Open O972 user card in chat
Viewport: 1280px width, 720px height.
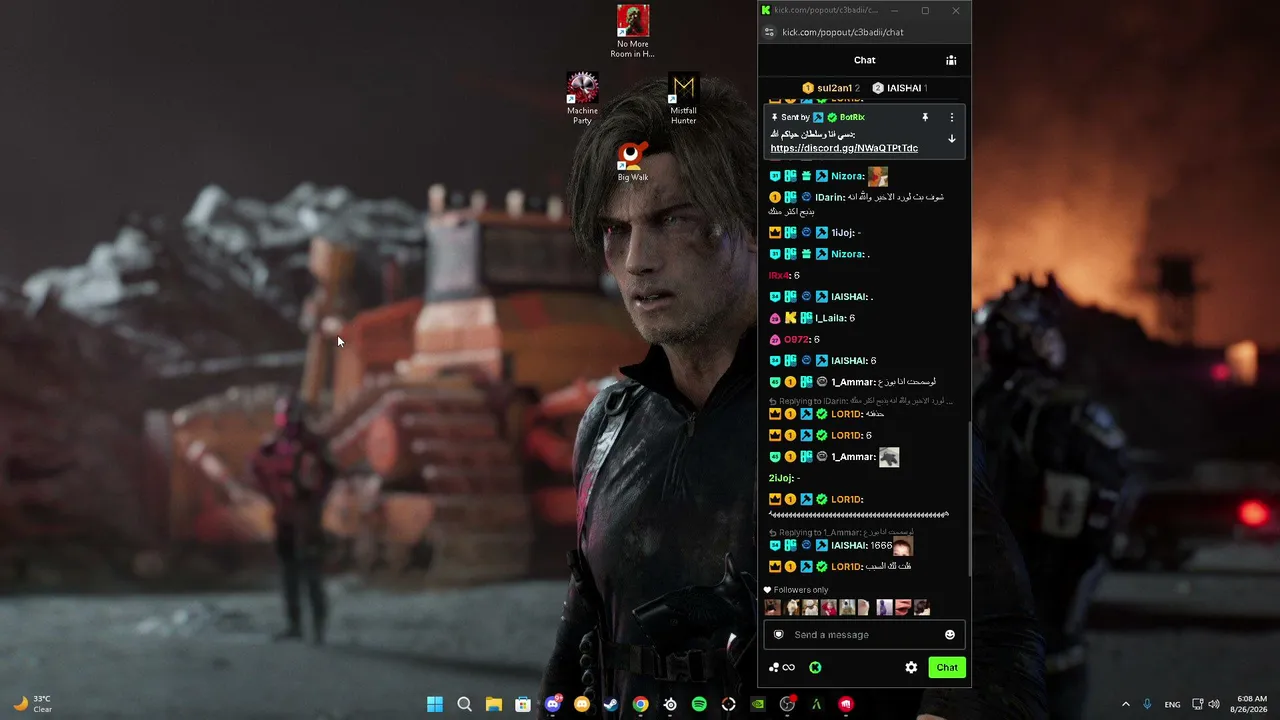[795, 340]
